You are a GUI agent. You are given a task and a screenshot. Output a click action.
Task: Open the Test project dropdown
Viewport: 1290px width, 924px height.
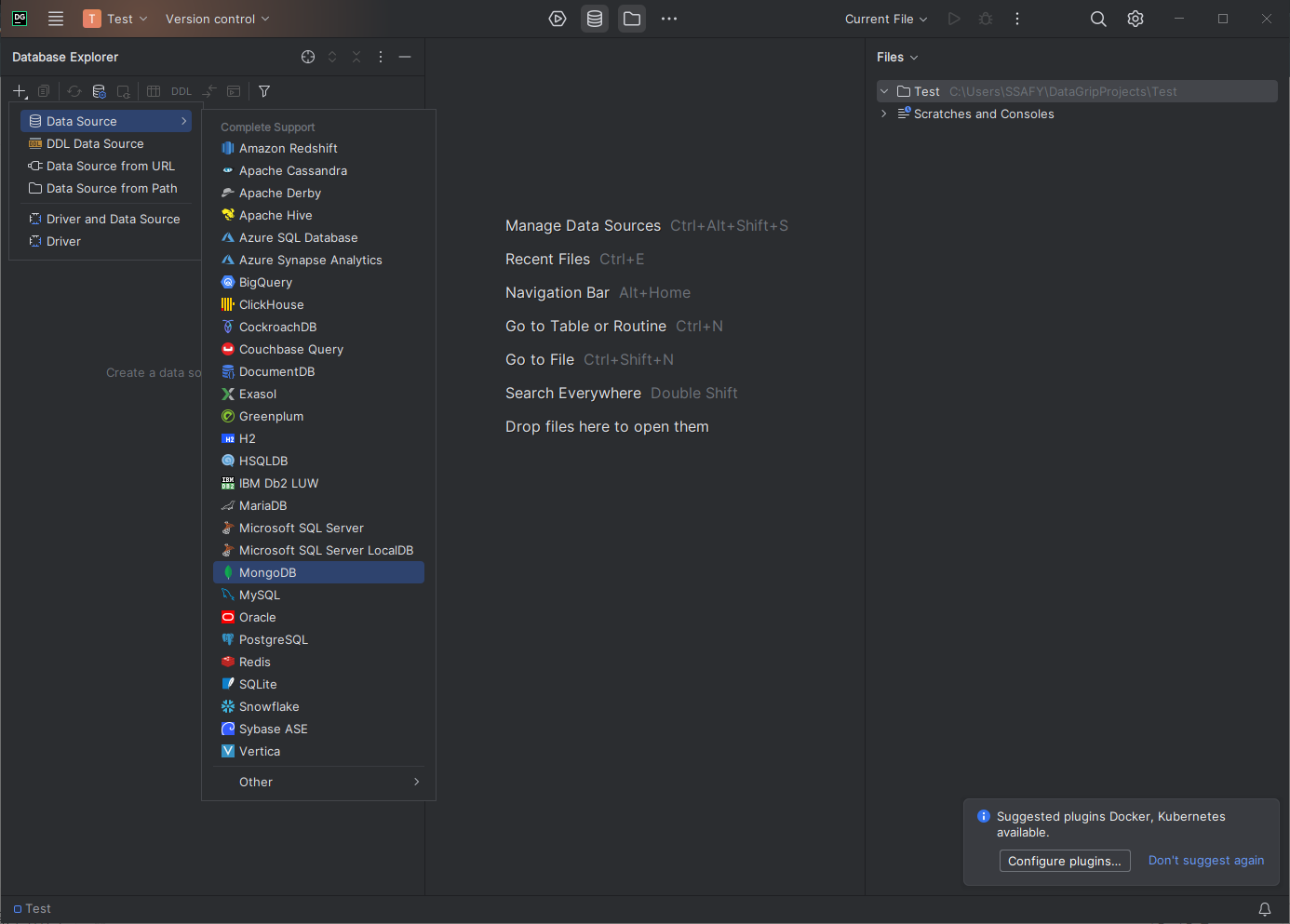coord(115,19)
